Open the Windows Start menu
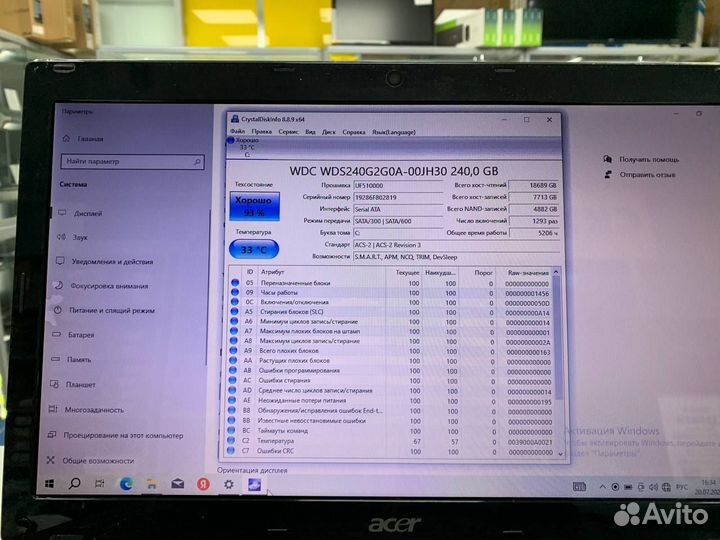The height and width of the screenshot is (540, 720). click(50, 484)
